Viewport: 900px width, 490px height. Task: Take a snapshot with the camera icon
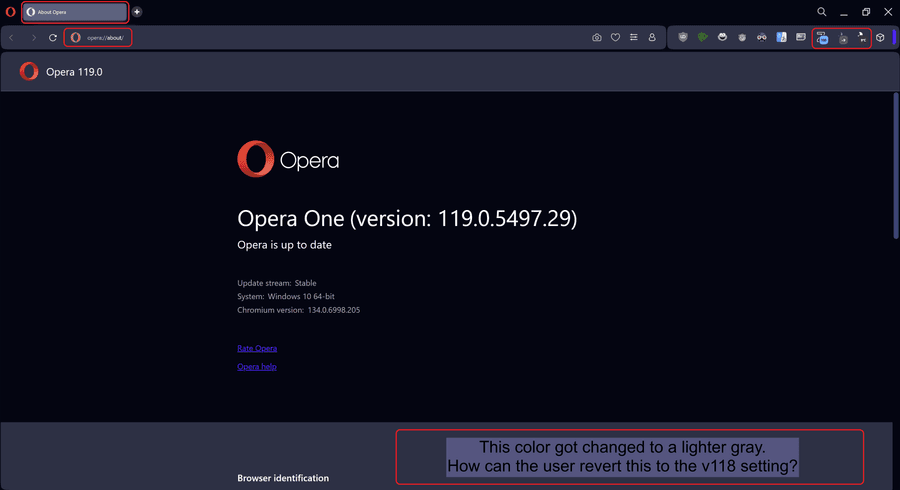597,37
